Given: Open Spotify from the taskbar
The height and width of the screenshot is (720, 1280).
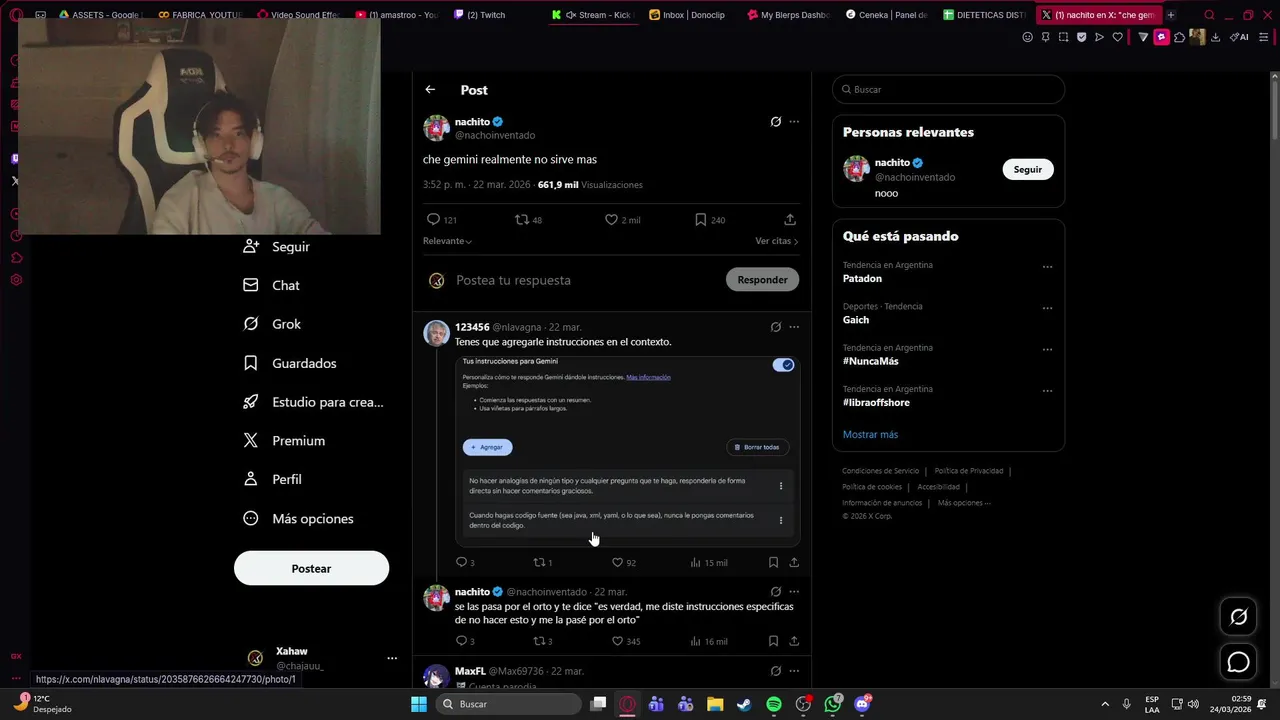Looking at the screenshot, I should (x=774, y=704).
